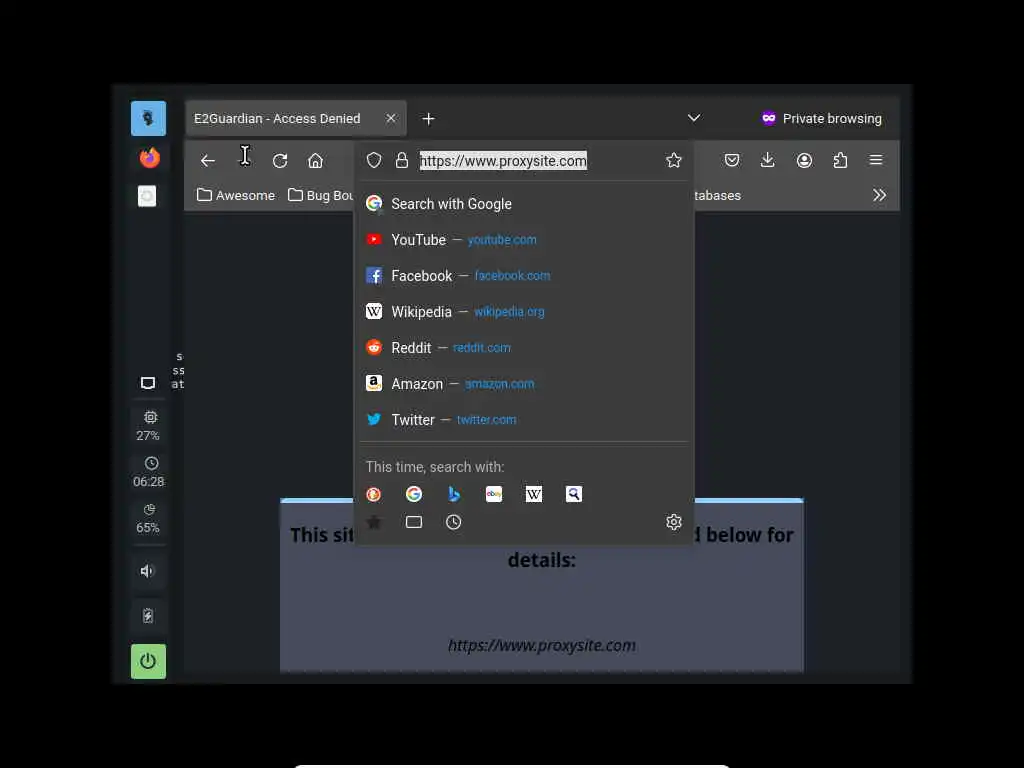
Task: Click the battery charging dock icon
Action: click(148, 615)
